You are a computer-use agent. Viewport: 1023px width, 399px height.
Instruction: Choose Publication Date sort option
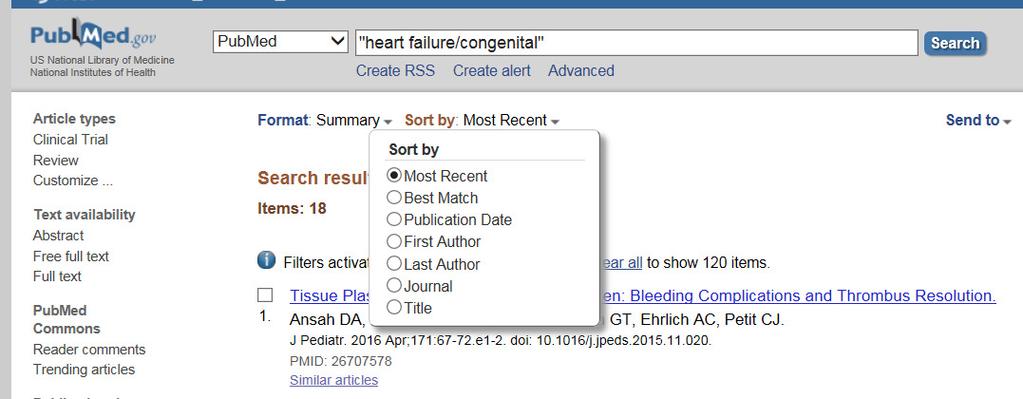pyautogui.click(x=394, y=220)
